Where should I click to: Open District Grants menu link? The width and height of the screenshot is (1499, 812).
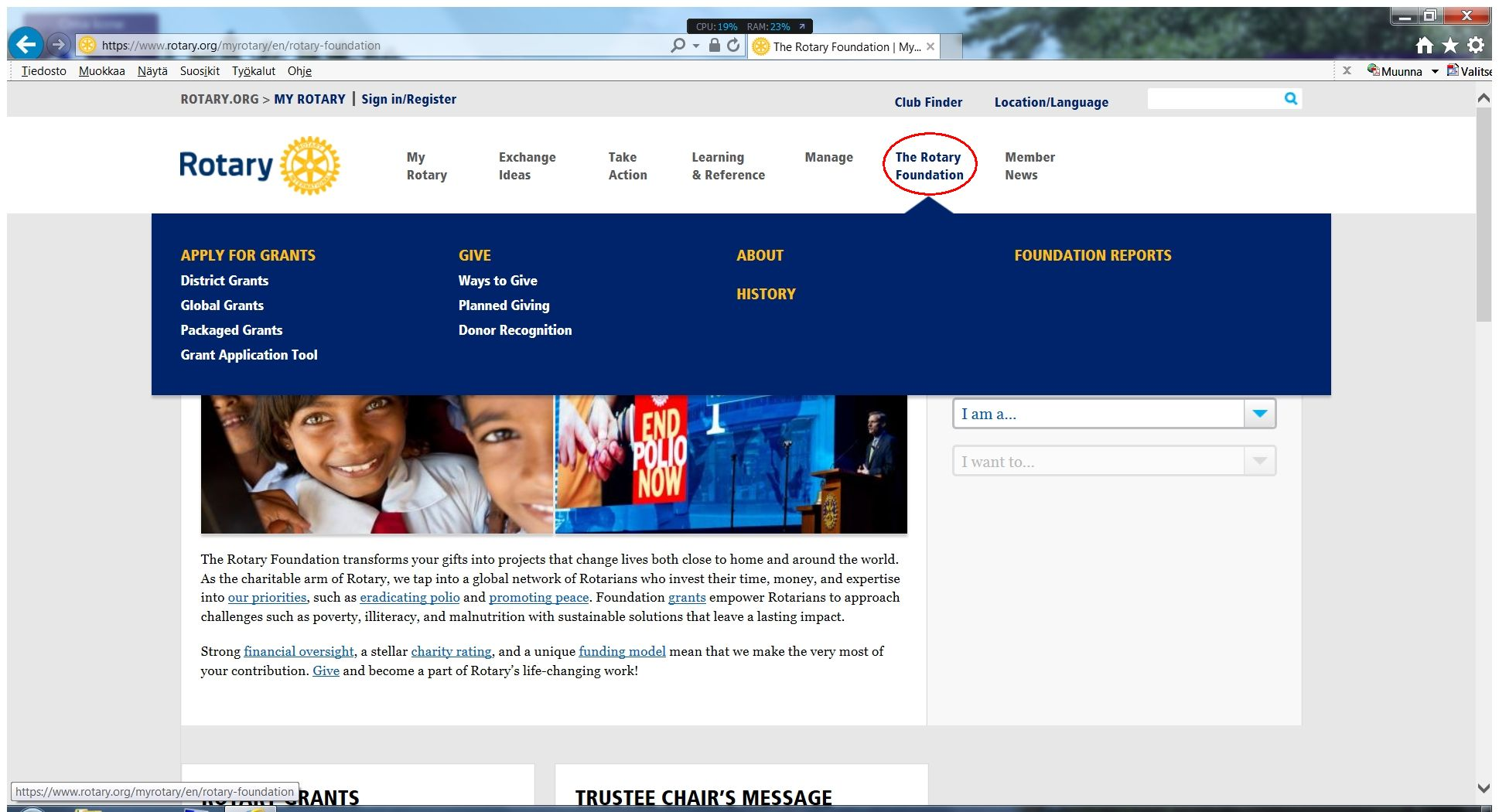[224, 281]
